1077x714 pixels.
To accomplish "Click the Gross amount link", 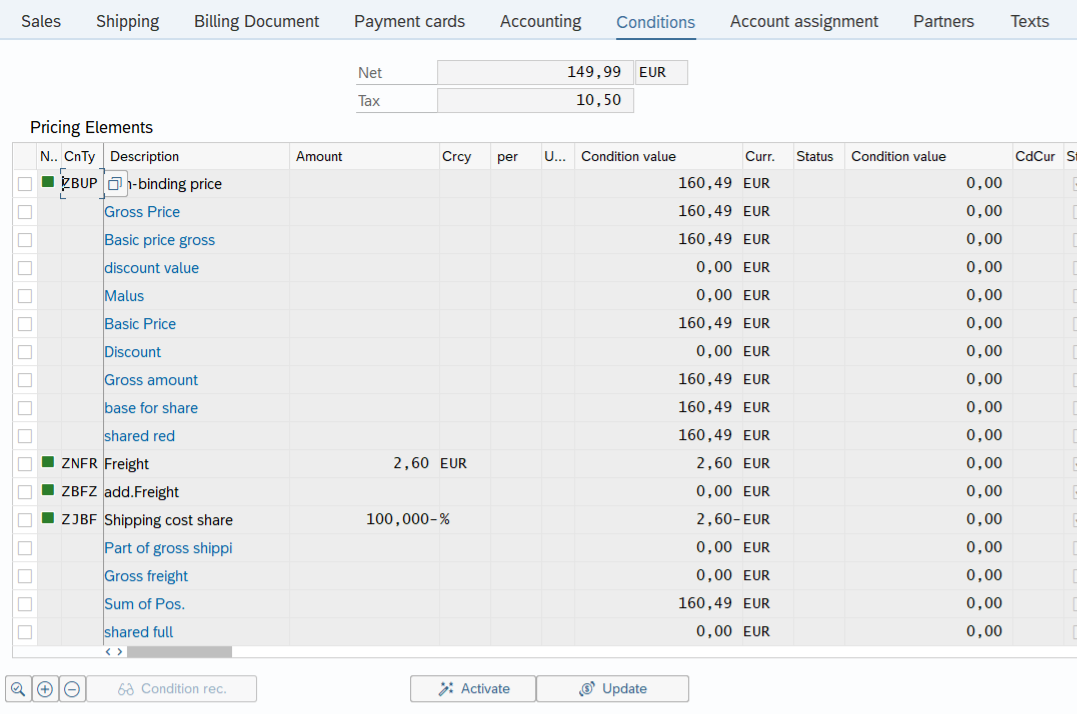I will tap(151, 380).
